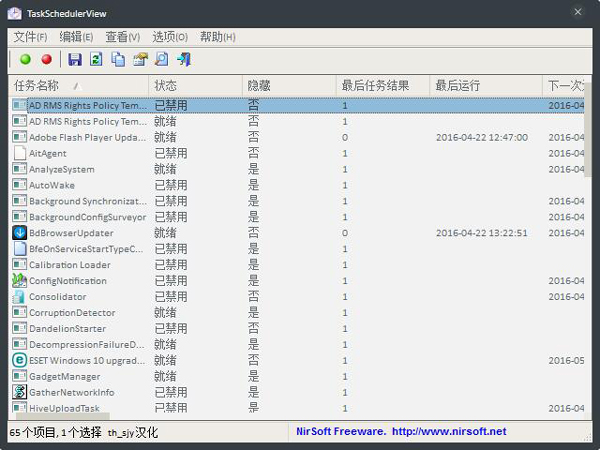The image size is (600, 450).
Task: Sort by 最后任务结果 column header
Action: [x=383, y=86]
